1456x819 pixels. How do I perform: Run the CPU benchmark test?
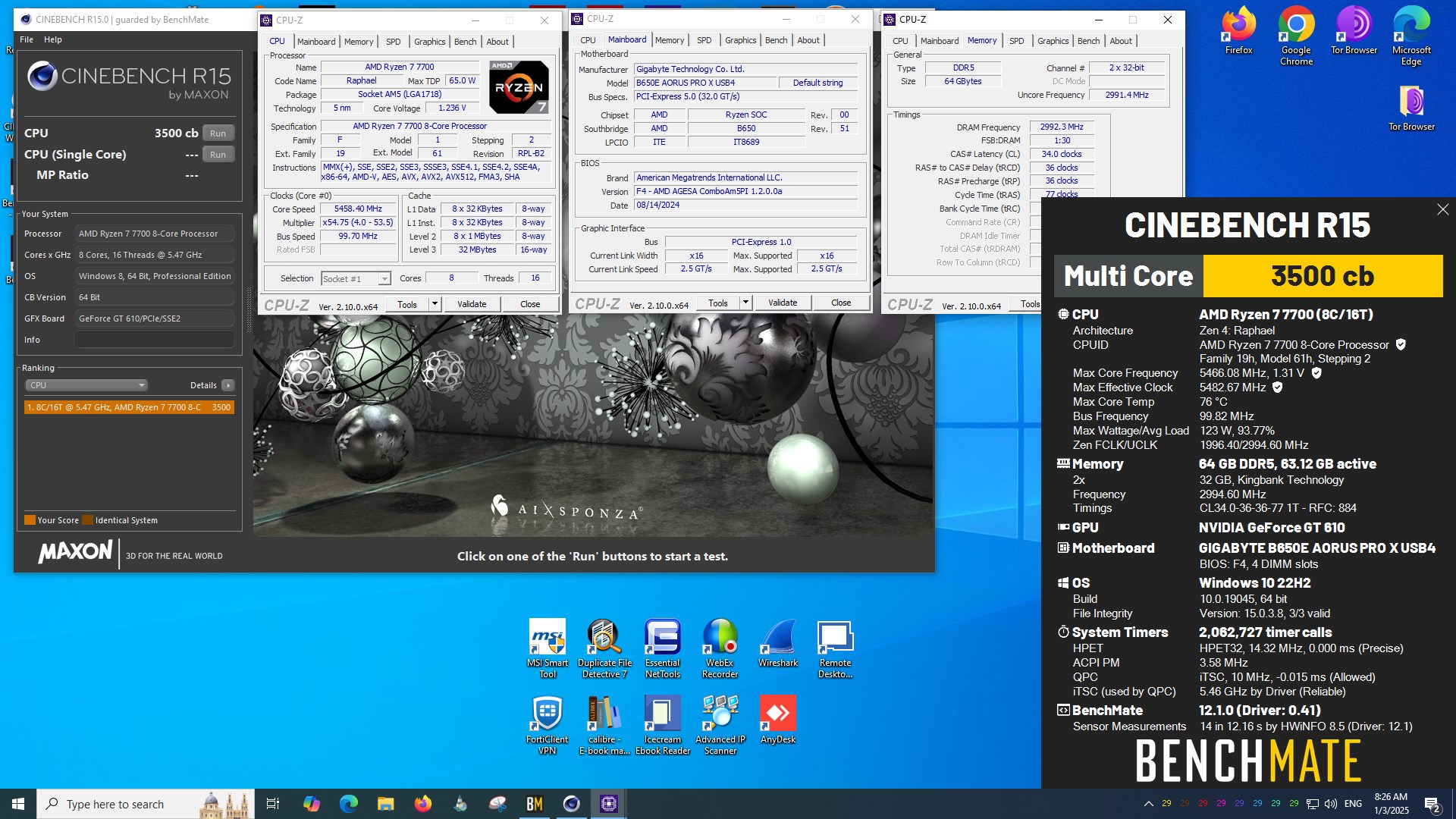[x=218, y=133]
